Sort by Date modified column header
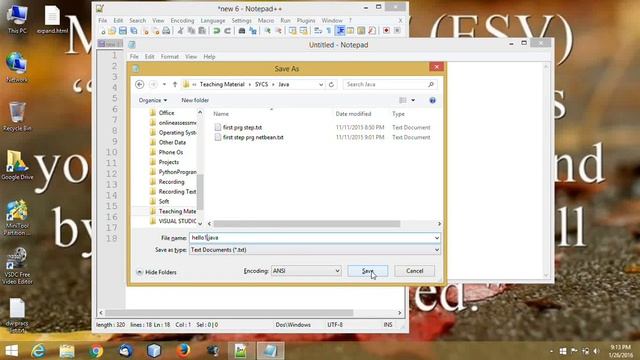The image size is (640, 360). (353, 114)
